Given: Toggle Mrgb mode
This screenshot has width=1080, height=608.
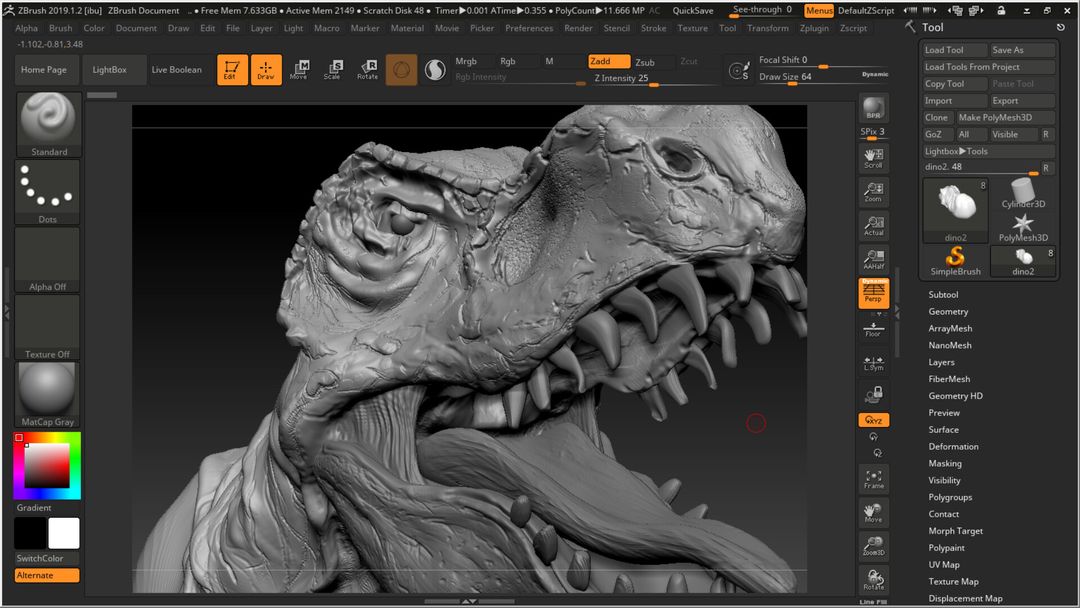Looking at the screenshot, I should [x=466, y=61].
